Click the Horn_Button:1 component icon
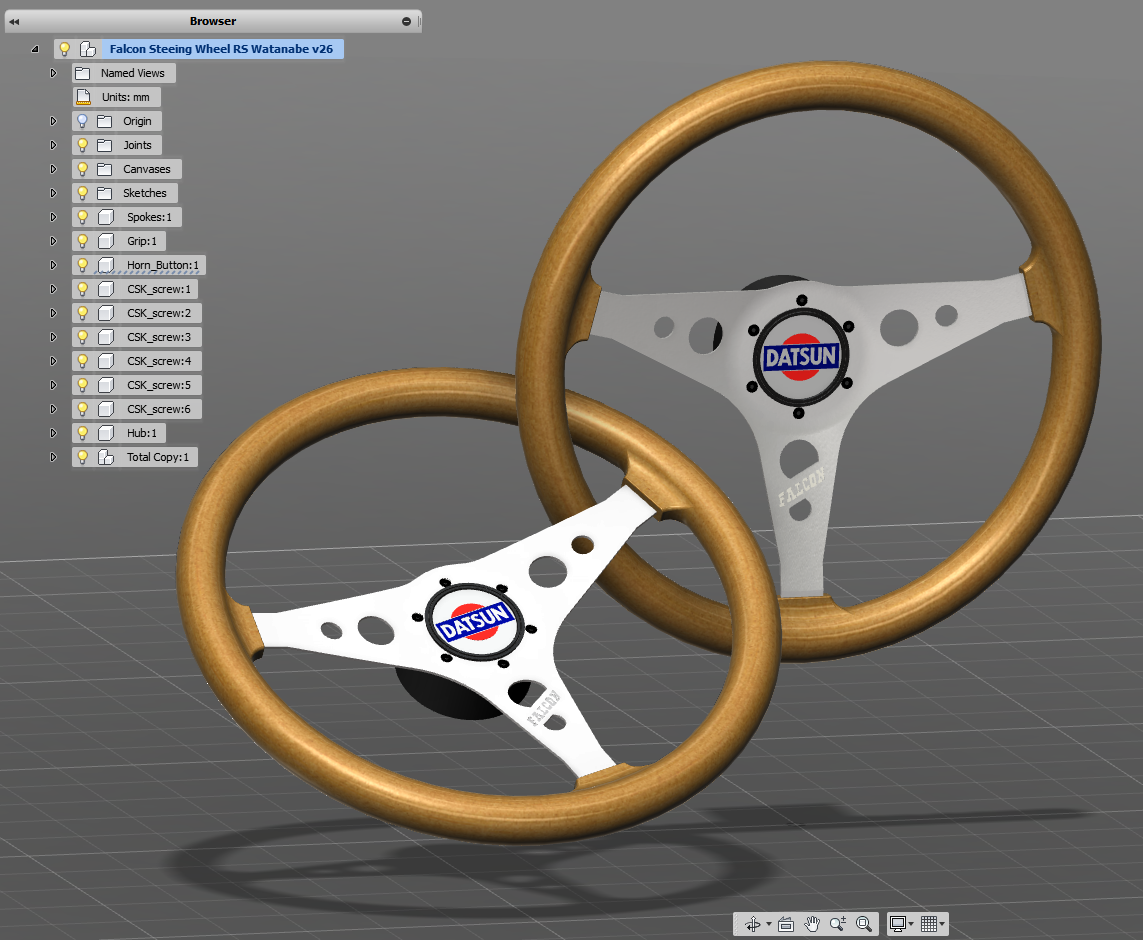1143x940 pixels. point(106,265)
